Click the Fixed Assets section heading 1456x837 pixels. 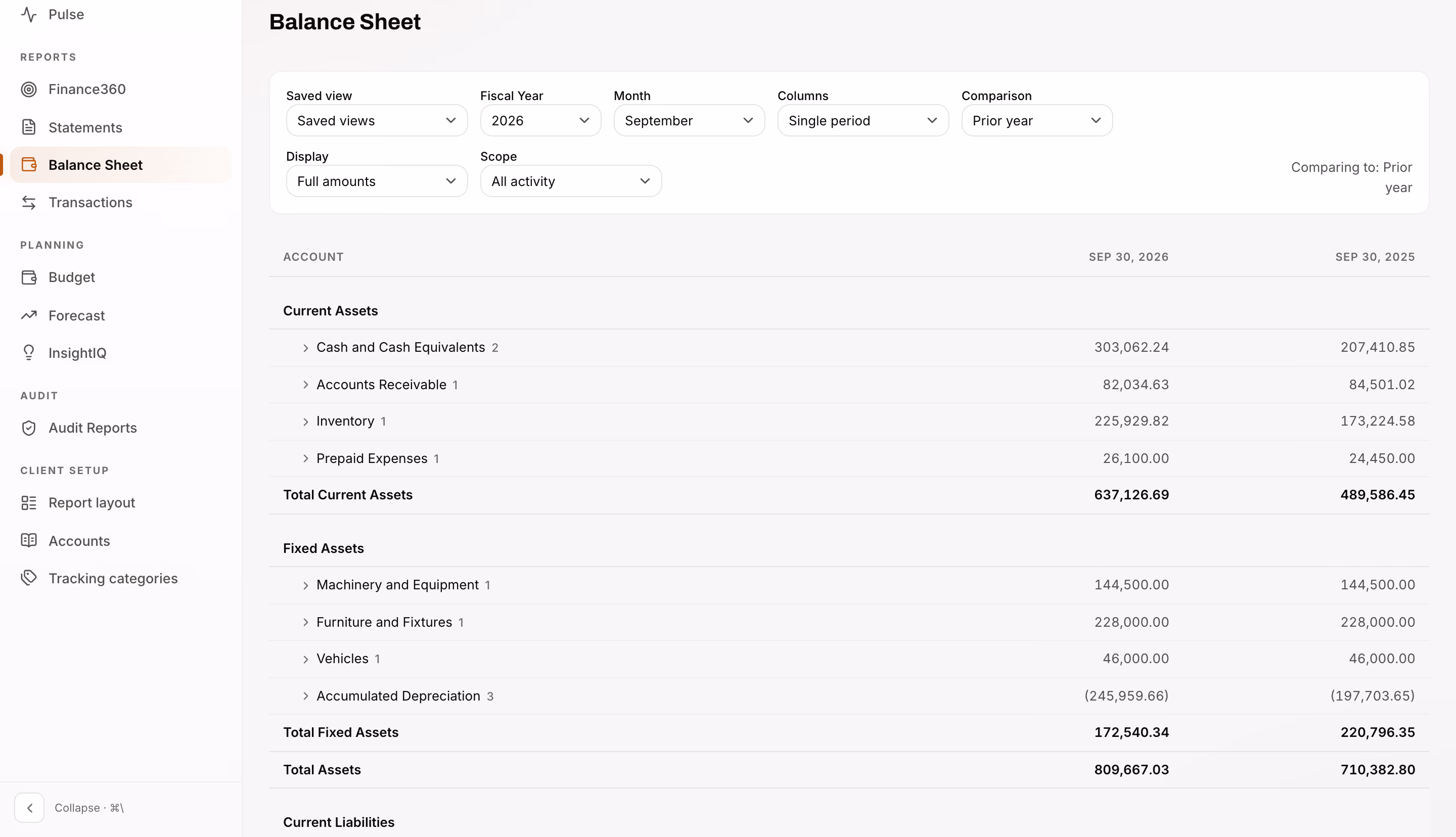323,548
